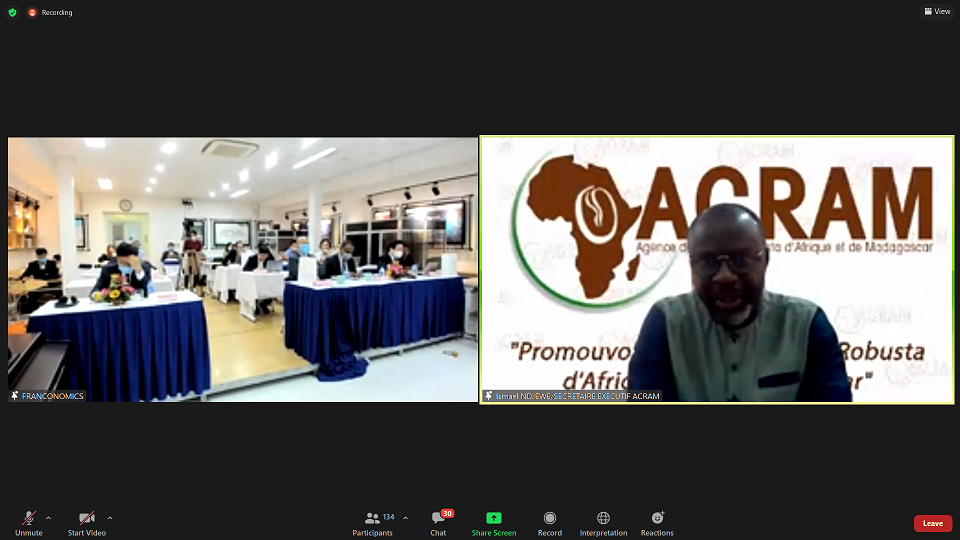Click the 30 unread chat badge

448,514
